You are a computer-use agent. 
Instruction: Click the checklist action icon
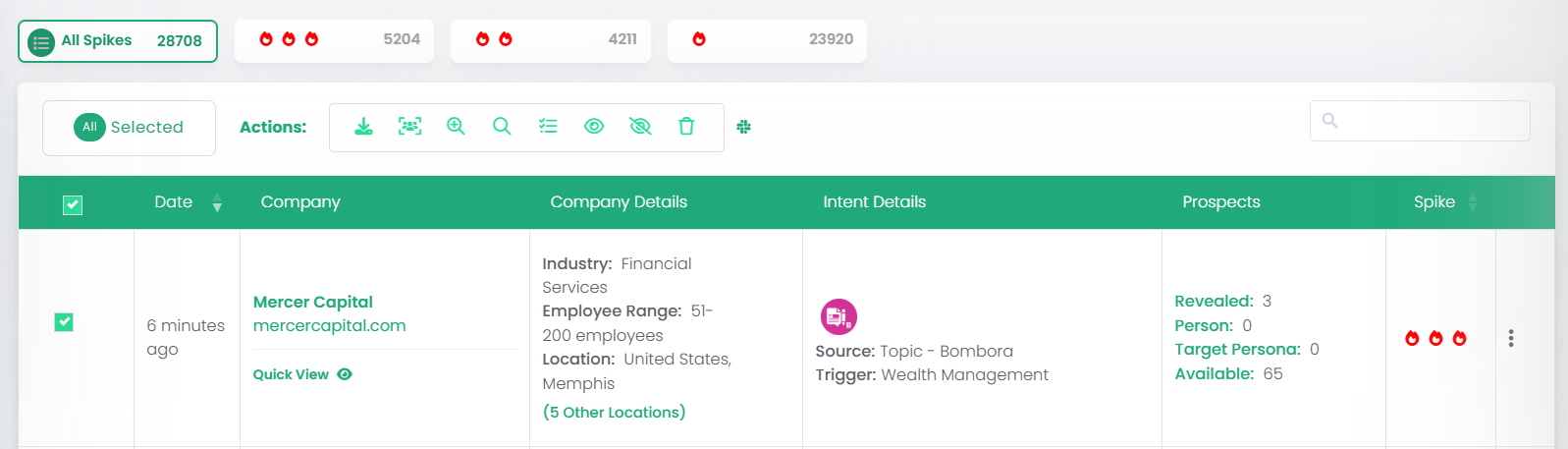tap(548, 127)
